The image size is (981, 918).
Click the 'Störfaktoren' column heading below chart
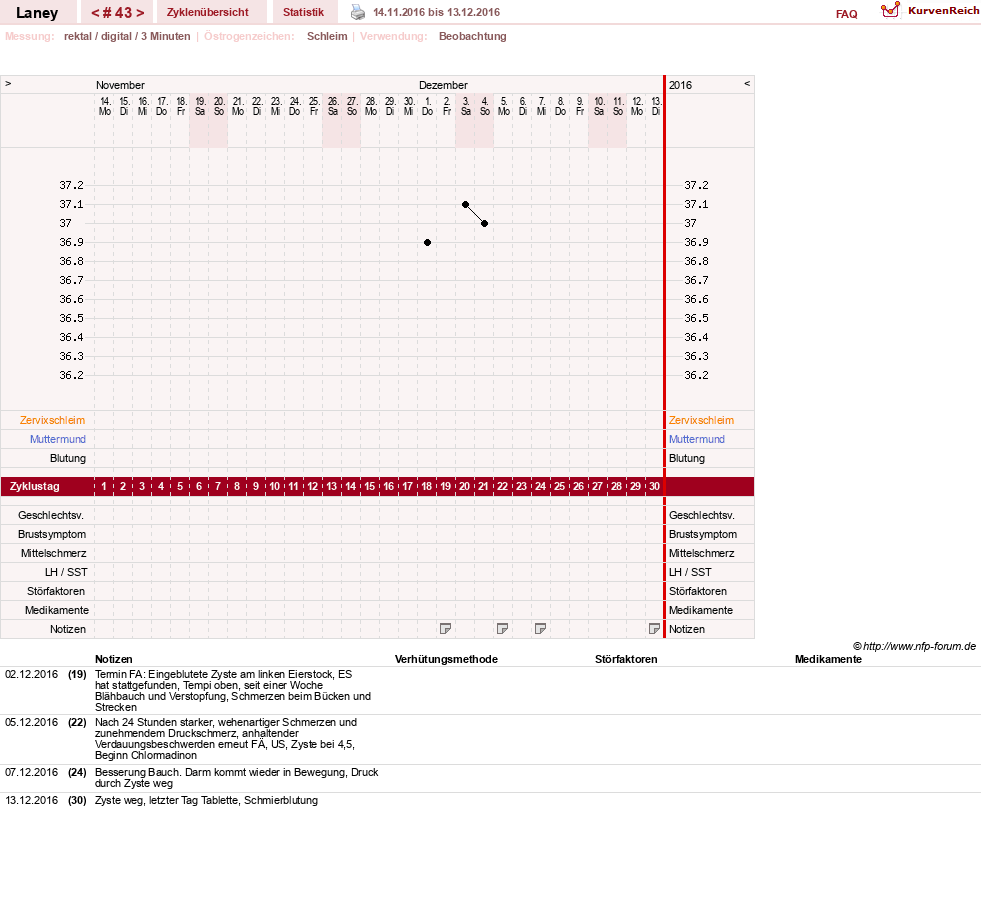[626, 659]
